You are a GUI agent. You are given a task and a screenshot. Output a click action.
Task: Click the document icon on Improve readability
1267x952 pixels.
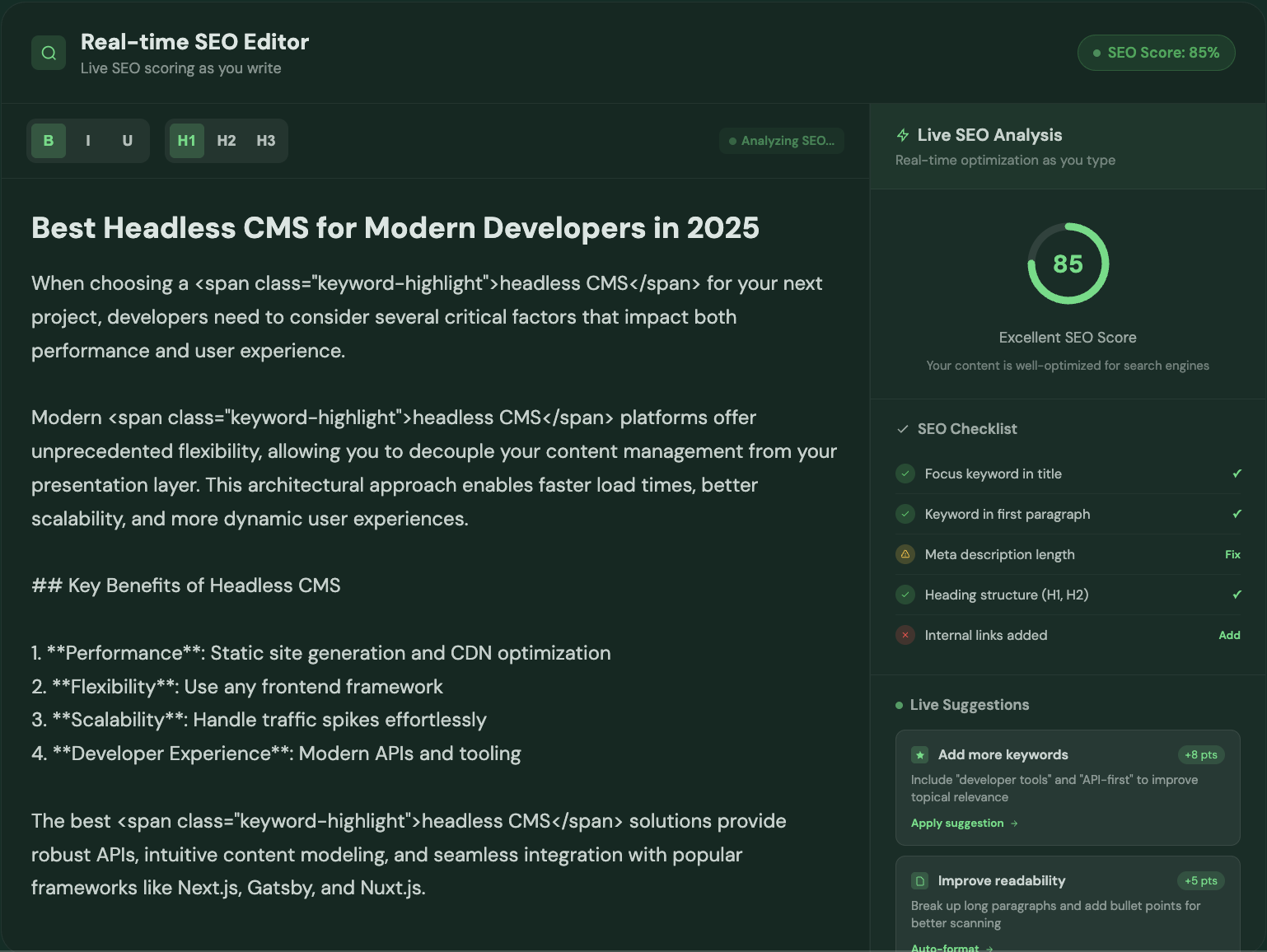pos(920,881)
